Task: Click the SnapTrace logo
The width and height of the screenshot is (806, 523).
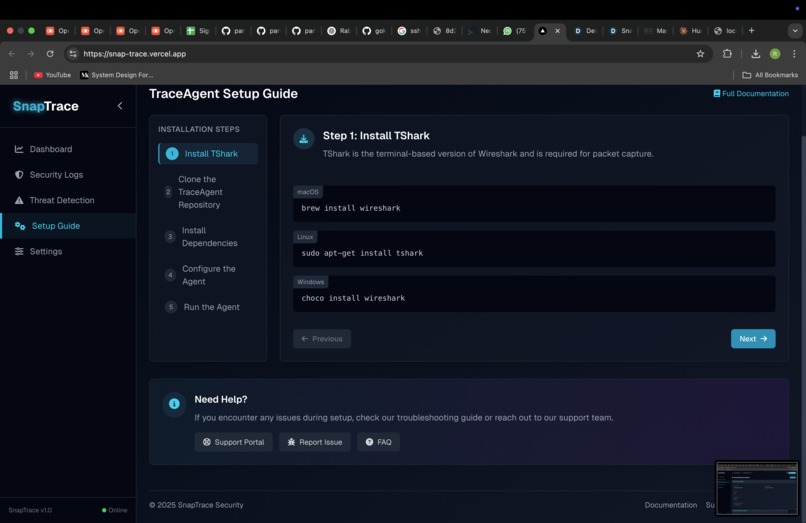Action: pos(46,106)
